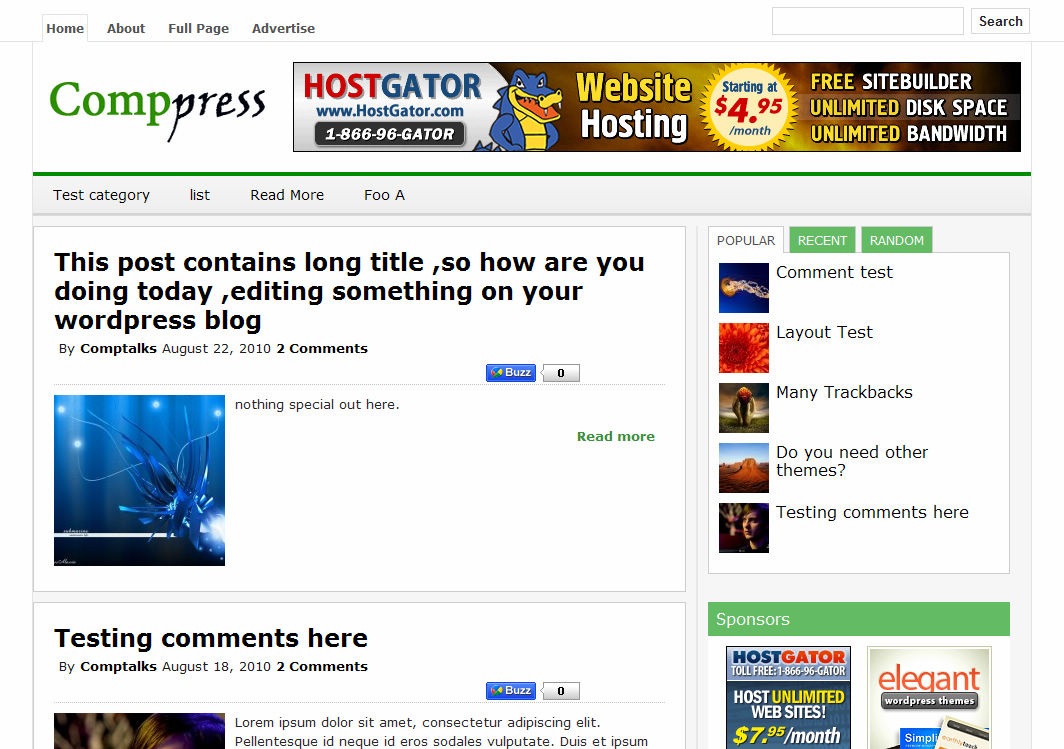Screen dimensions: 1064x749
Task: Switch to the Recent tab
Action: (822, 240)
